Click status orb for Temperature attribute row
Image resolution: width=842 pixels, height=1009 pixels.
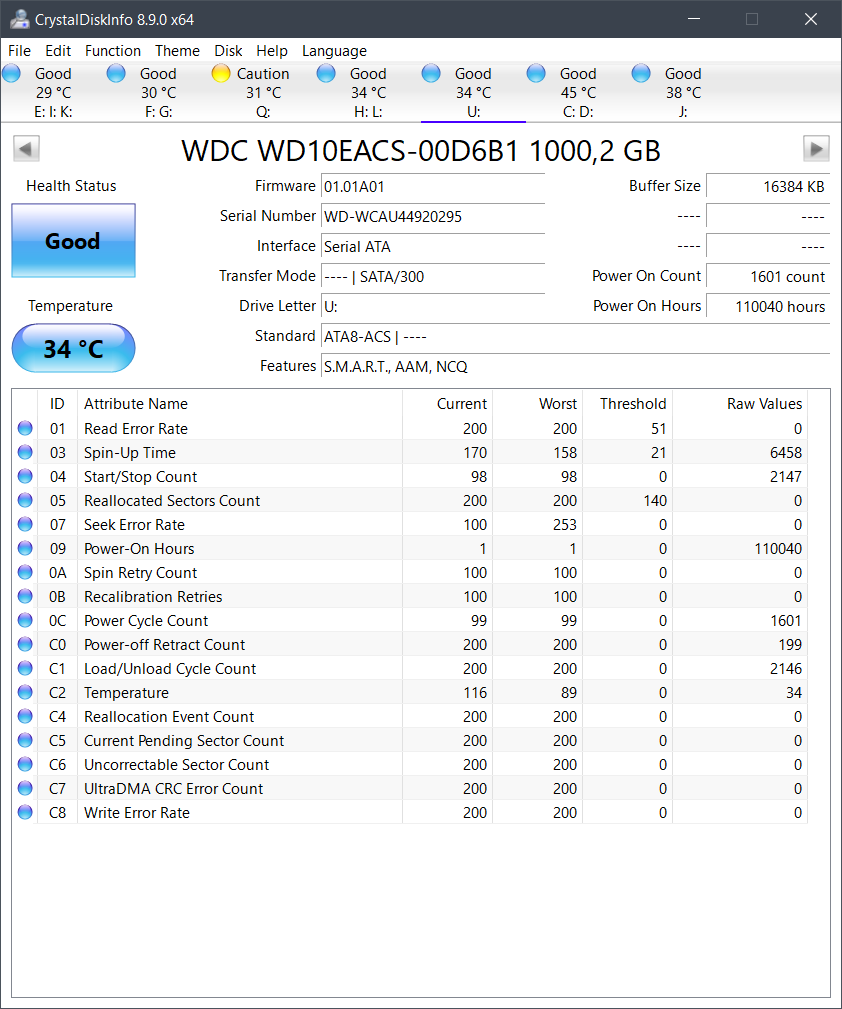(25, 692)
